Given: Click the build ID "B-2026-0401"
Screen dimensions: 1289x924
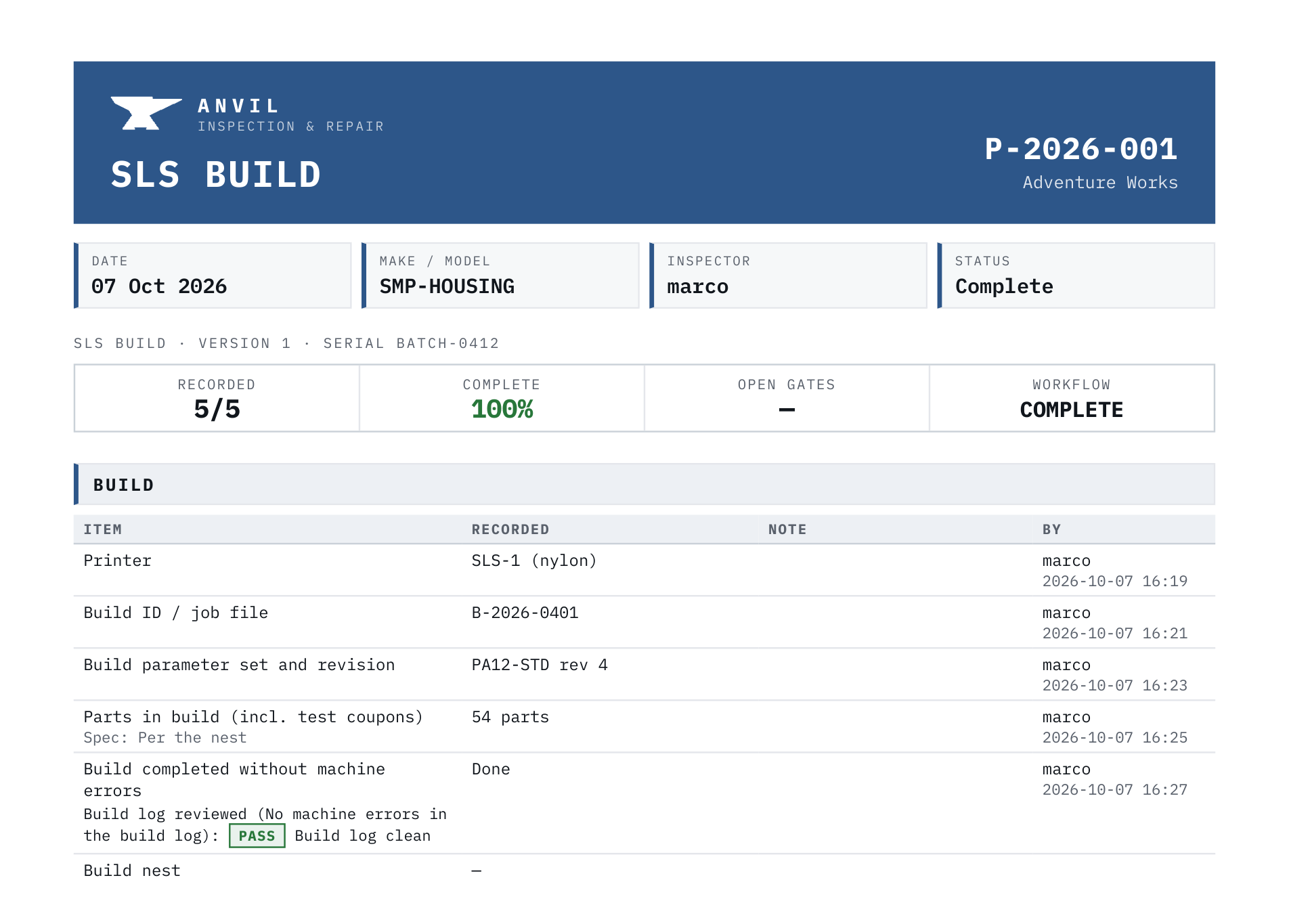Looking at the screenshot, I should 525,613.
